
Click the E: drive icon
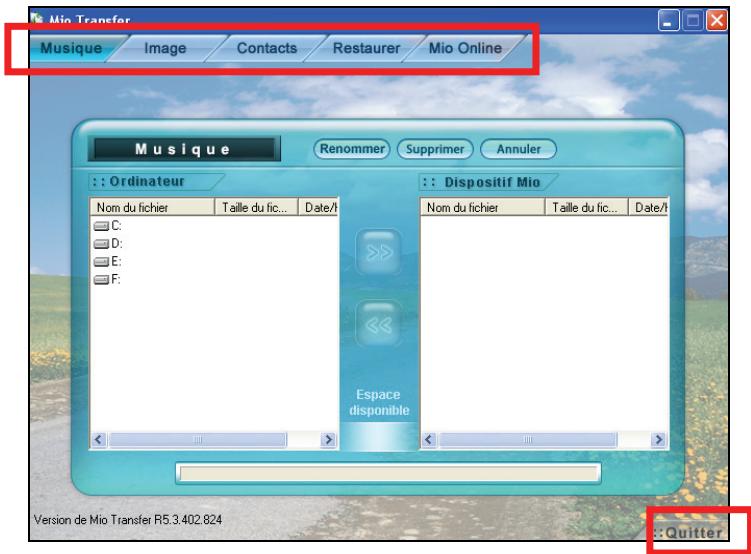[101, 262]
